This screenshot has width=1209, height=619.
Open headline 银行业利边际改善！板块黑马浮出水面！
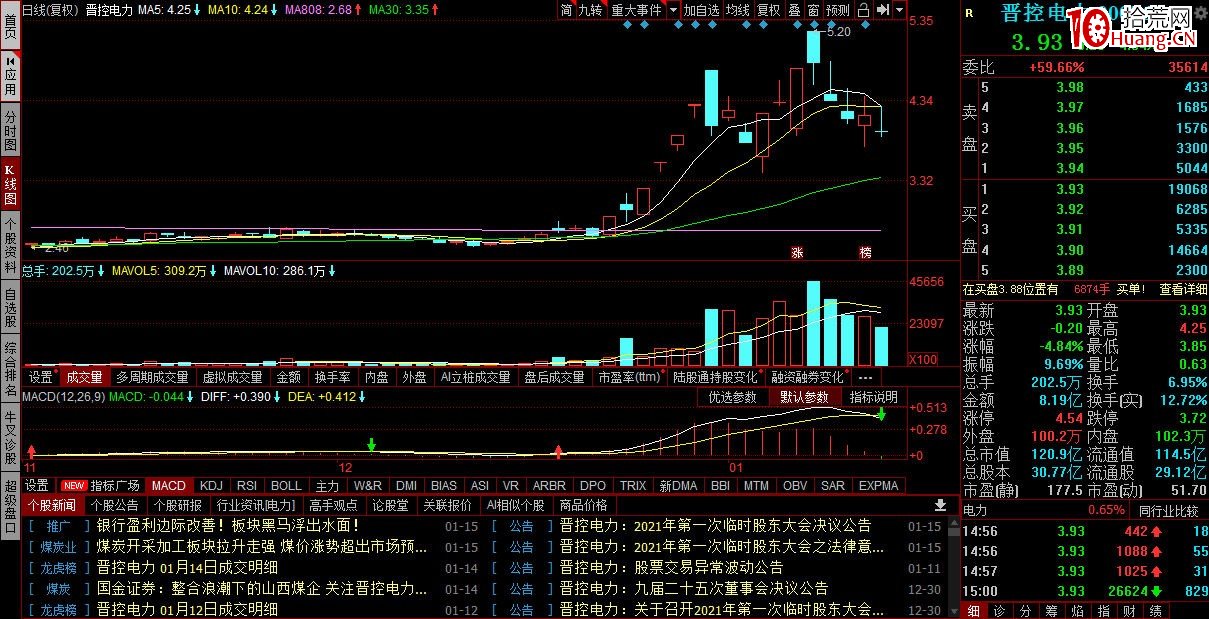point(228,525)
